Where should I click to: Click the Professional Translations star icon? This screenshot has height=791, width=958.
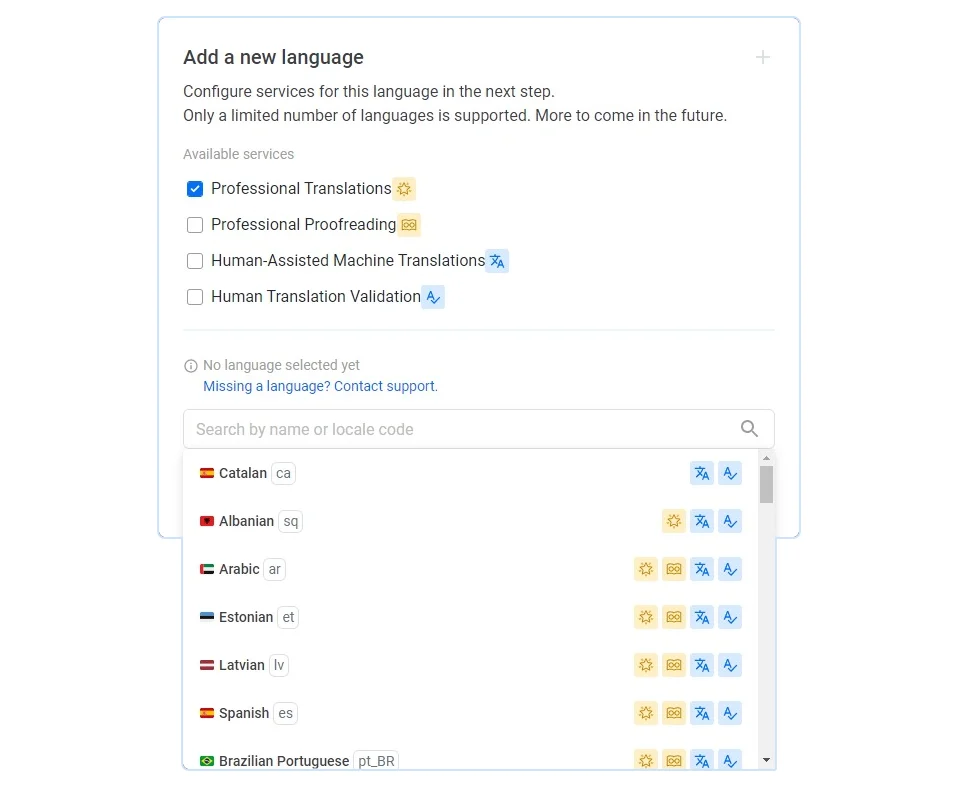tap(404, 188)
